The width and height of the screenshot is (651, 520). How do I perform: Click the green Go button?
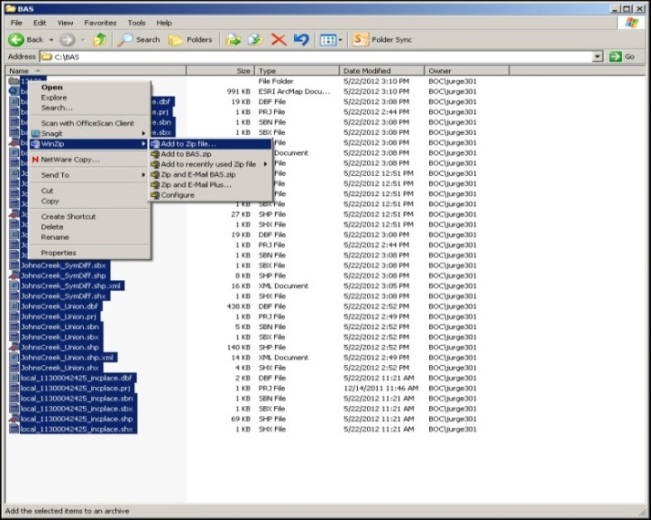point(626,57)
